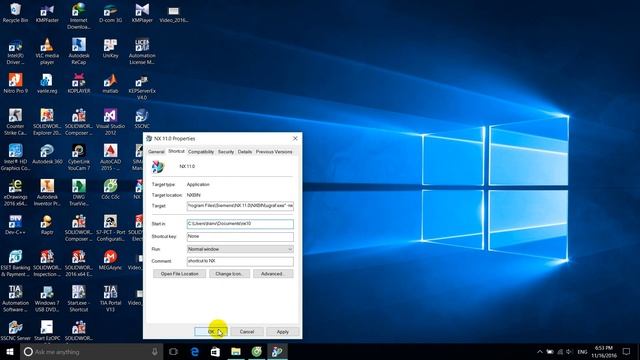640x360 pixels.
Task: Open the Action Center notifications icon
Action: 627,351
